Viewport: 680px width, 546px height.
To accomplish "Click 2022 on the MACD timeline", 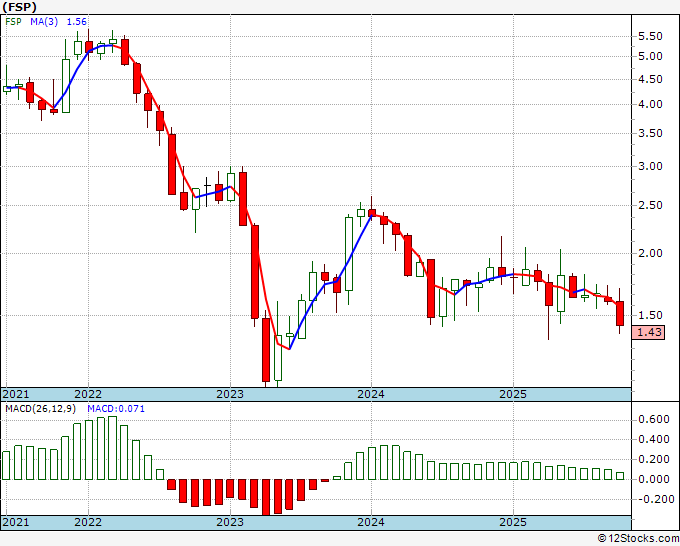I will click(88, 522).
